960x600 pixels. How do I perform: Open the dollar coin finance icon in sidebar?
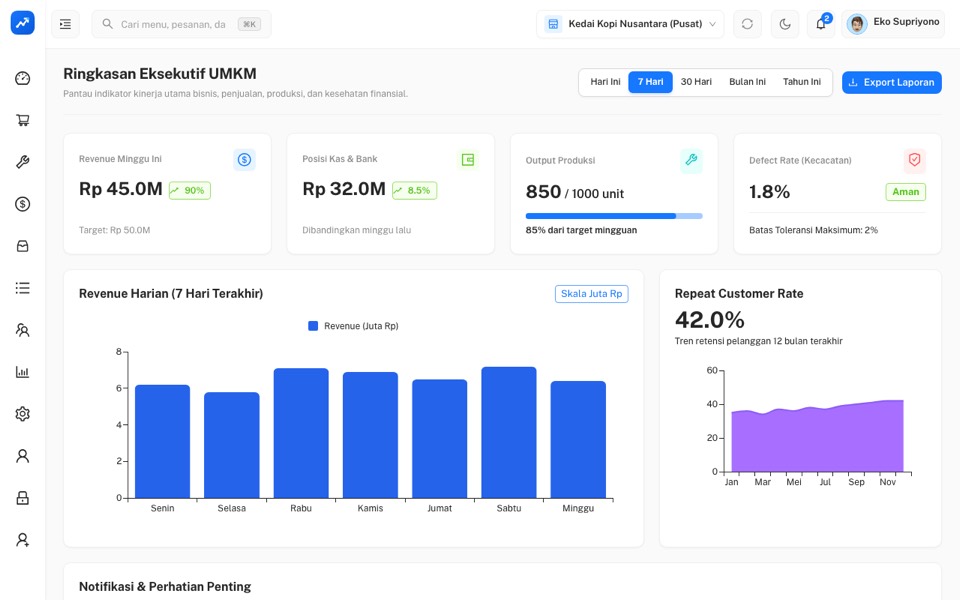coord(23,204)
